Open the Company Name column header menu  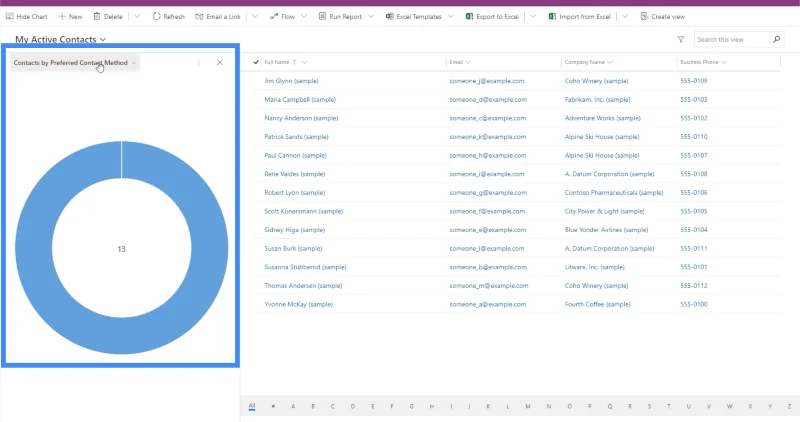tap(588, 62)
